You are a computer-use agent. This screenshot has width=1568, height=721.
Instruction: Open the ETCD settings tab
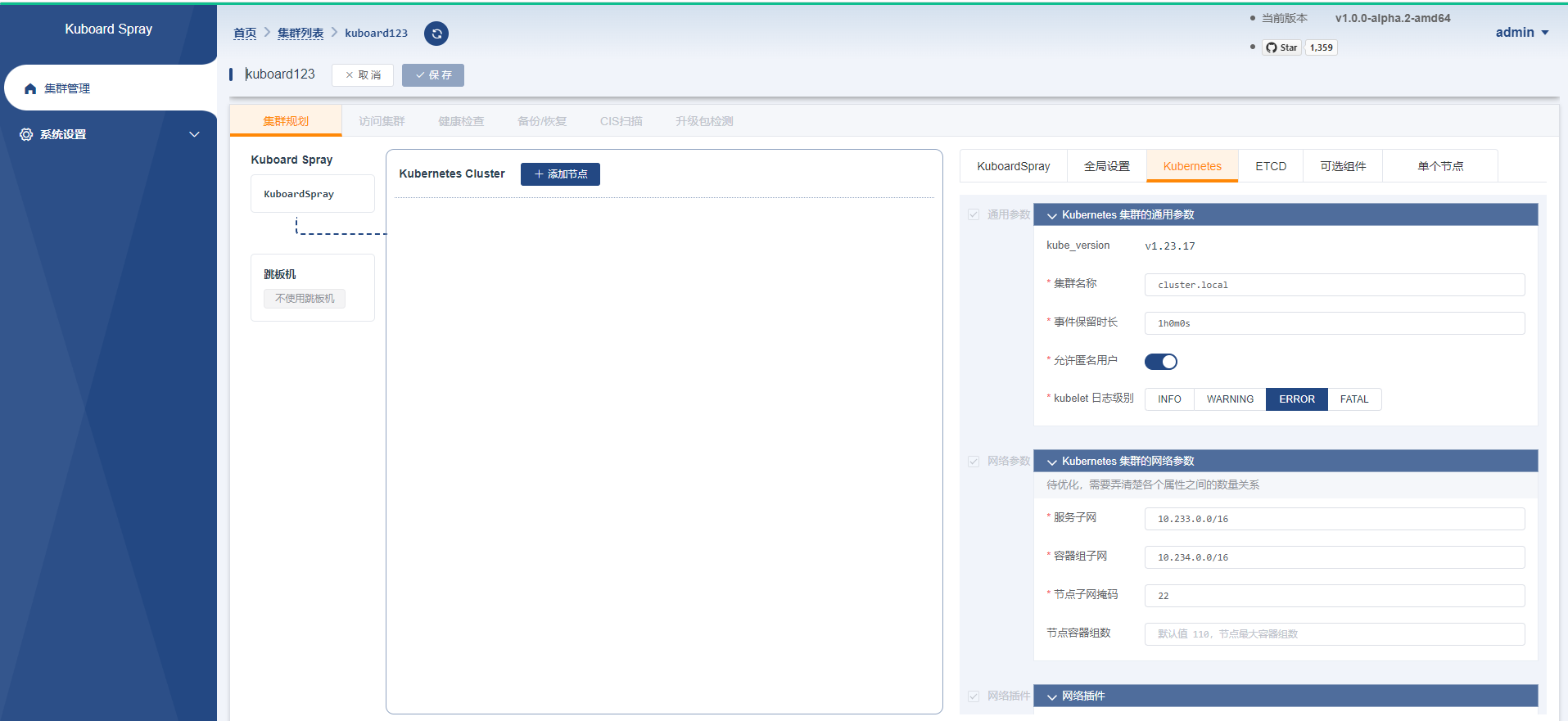coord(1271,166)
